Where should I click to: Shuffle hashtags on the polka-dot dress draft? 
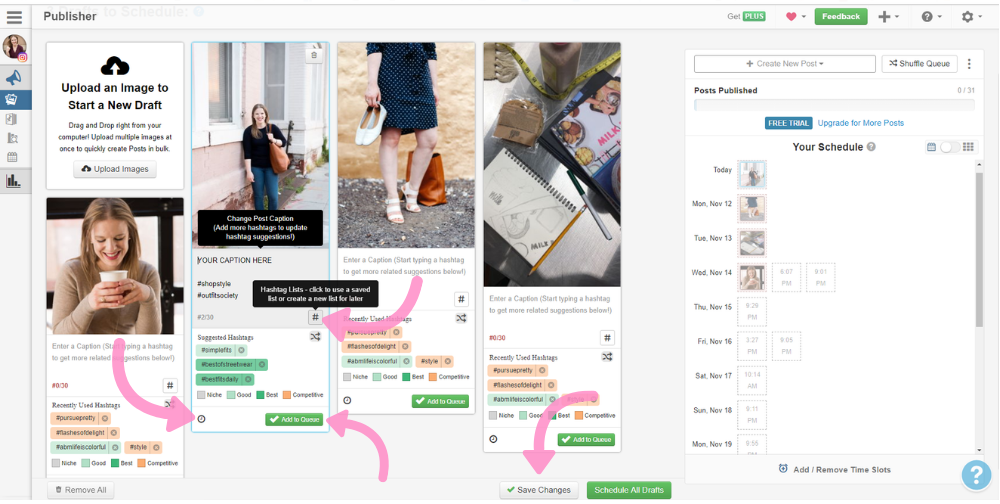point(461,318)
